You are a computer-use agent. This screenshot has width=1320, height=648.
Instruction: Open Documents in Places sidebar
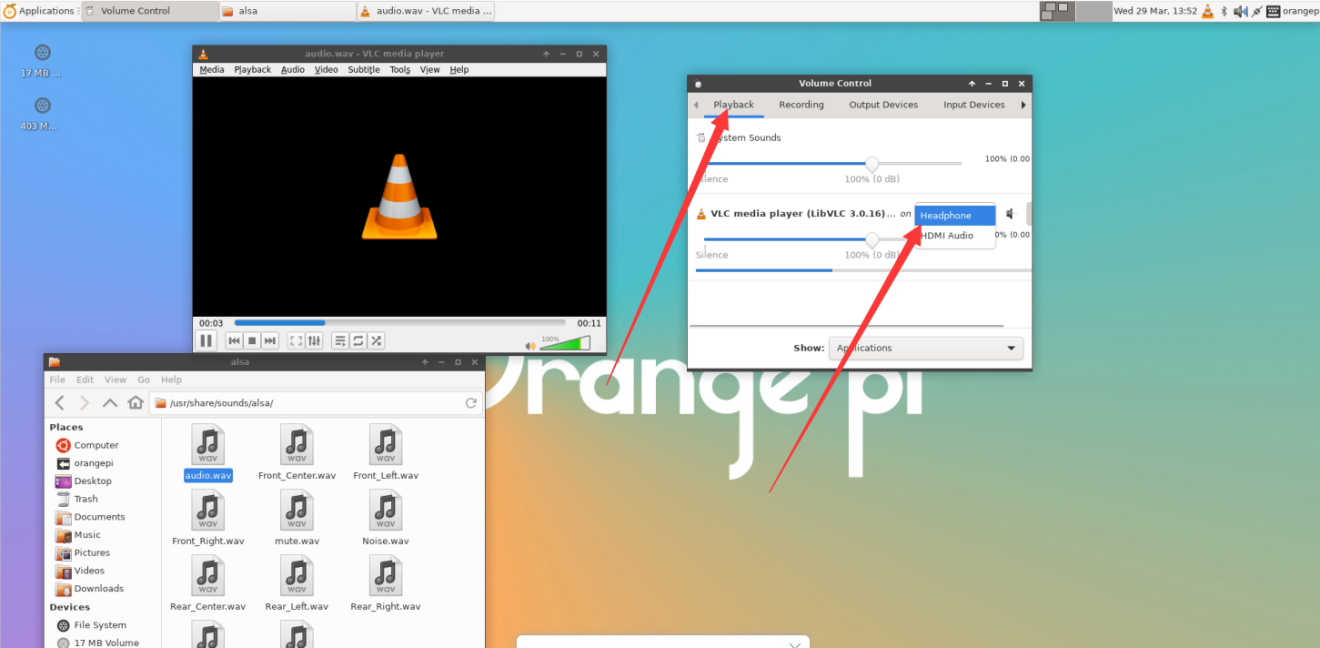[99, 517]
